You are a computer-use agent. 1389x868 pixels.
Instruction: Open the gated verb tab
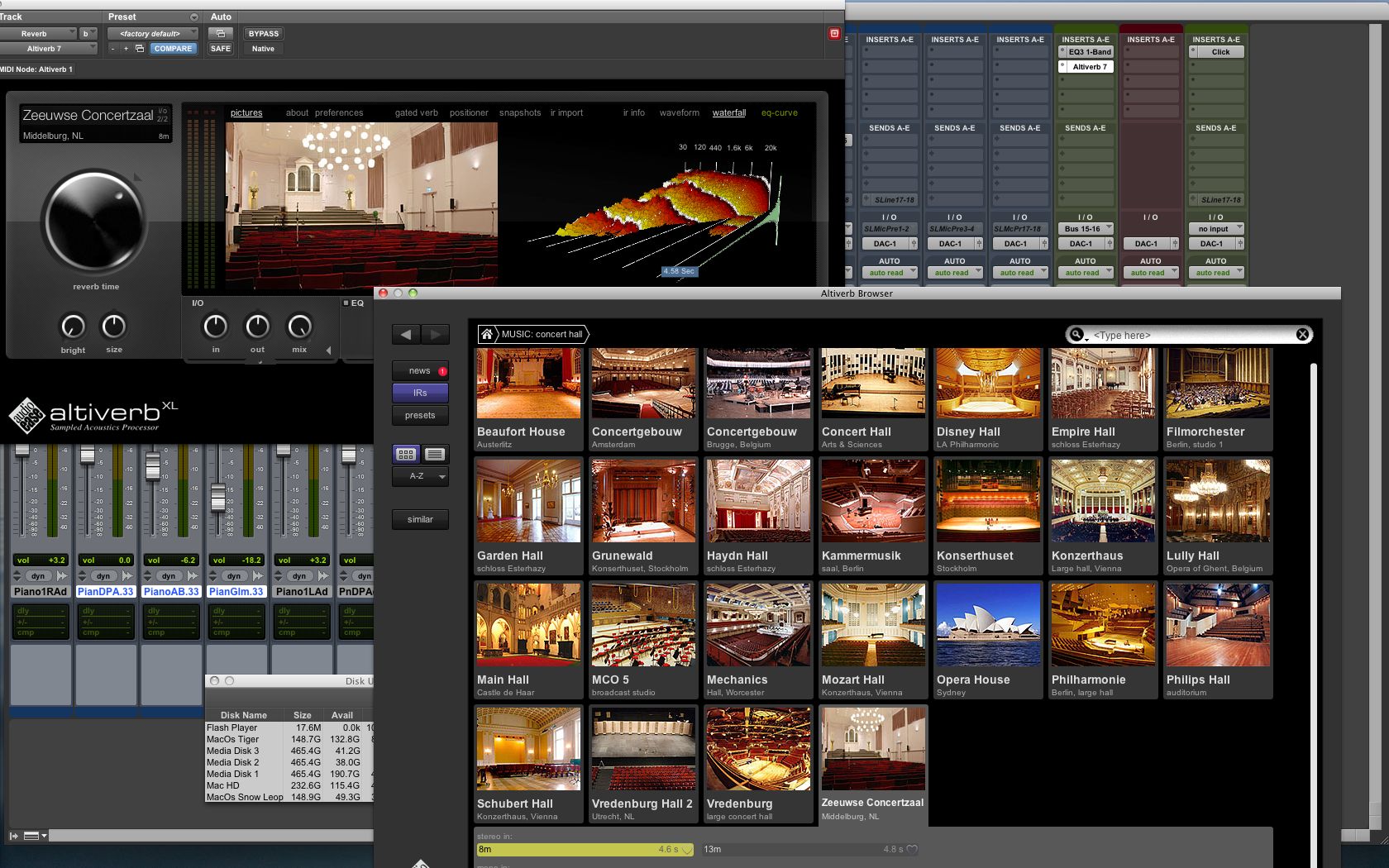[x=417, y=113]
